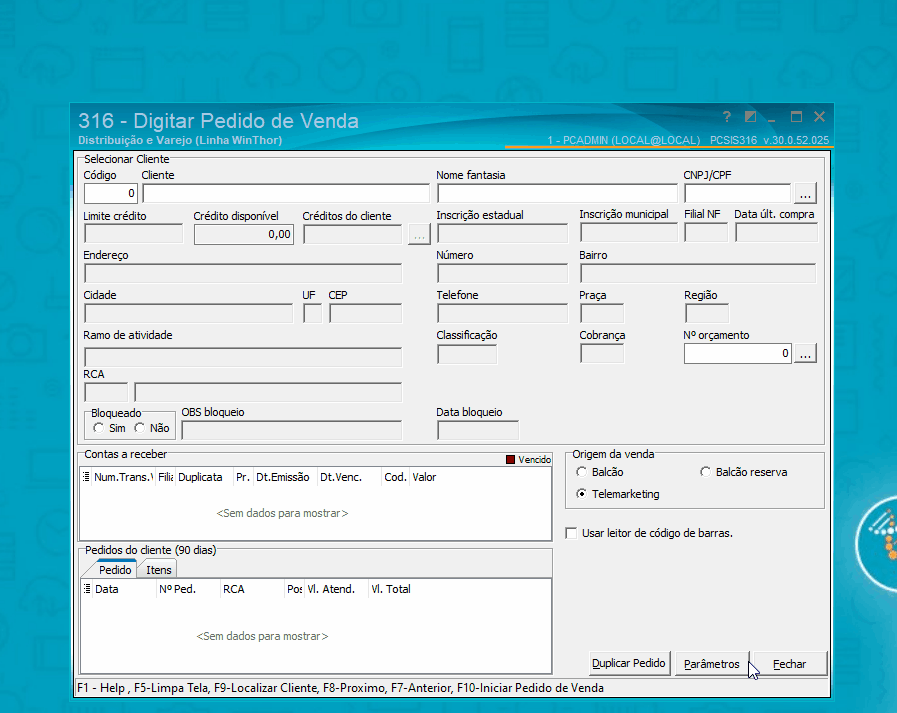Select Bloqueado Não radio button
The width and height of the screenshot is (897, 713).
click(x=140, y=428)
